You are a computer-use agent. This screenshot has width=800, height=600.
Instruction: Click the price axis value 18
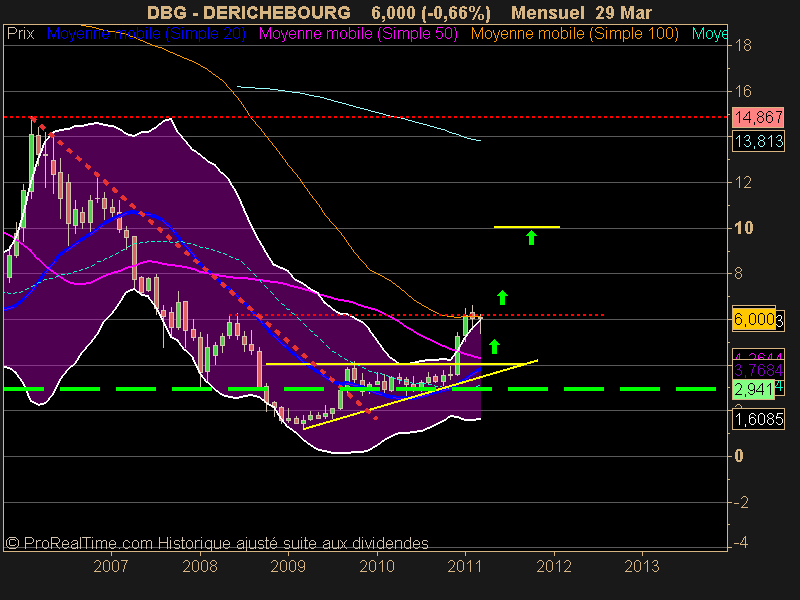(743, 45)
